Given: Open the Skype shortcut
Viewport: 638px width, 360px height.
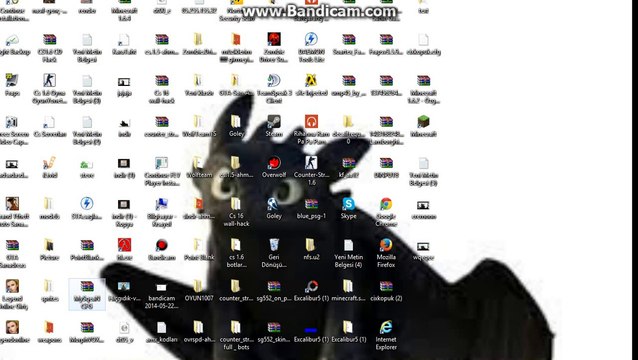Looking at the screenshot, I should pyautogui.click(x=349, y=208).
